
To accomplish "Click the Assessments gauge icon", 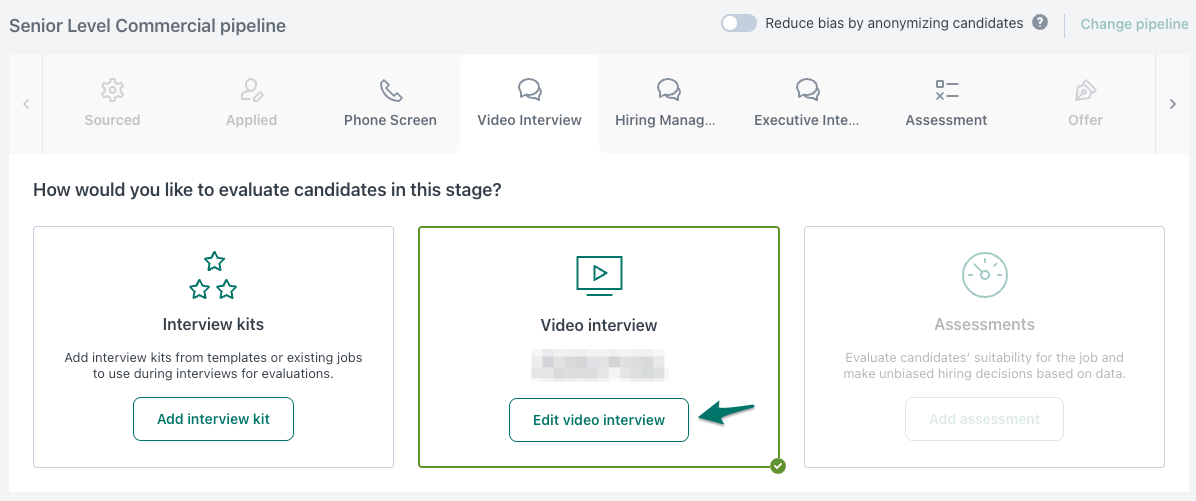I will point(984,274).
